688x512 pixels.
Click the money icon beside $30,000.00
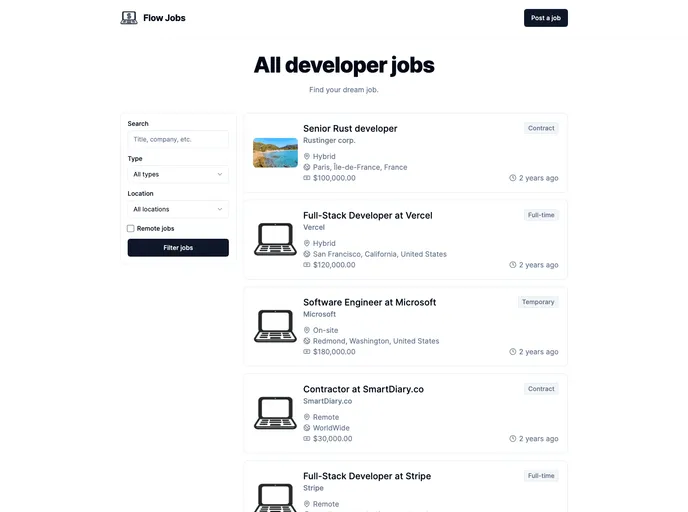(x=307, y=439)
